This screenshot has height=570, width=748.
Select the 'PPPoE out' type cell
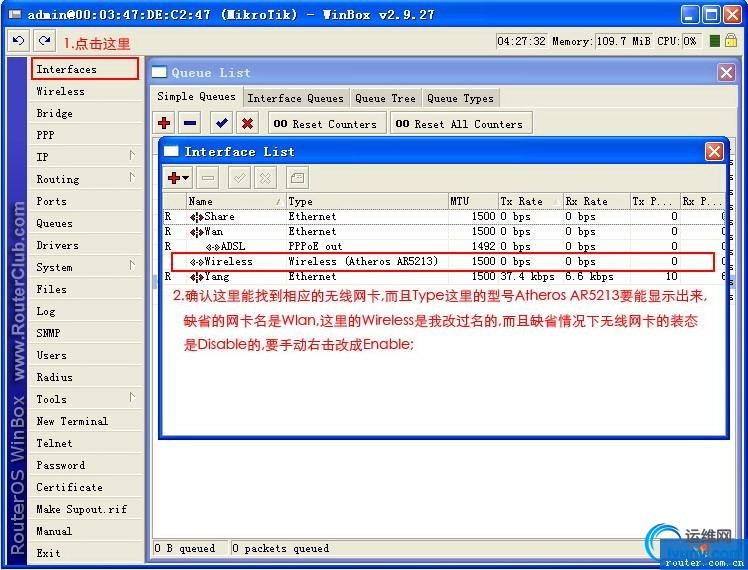click(x=315, y=247)
